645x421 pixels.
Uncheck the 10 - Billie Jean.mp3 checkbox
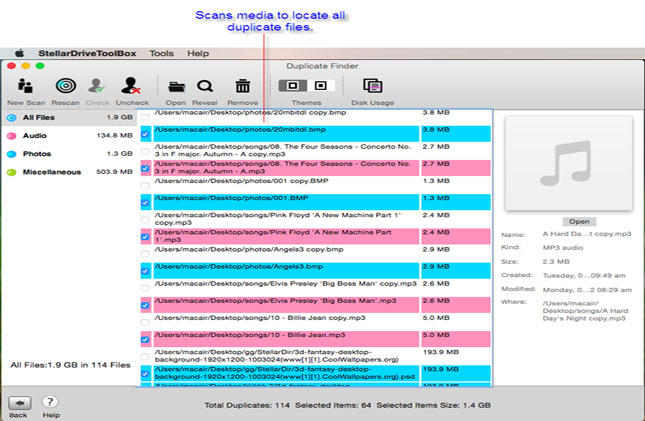click(145, 339)
